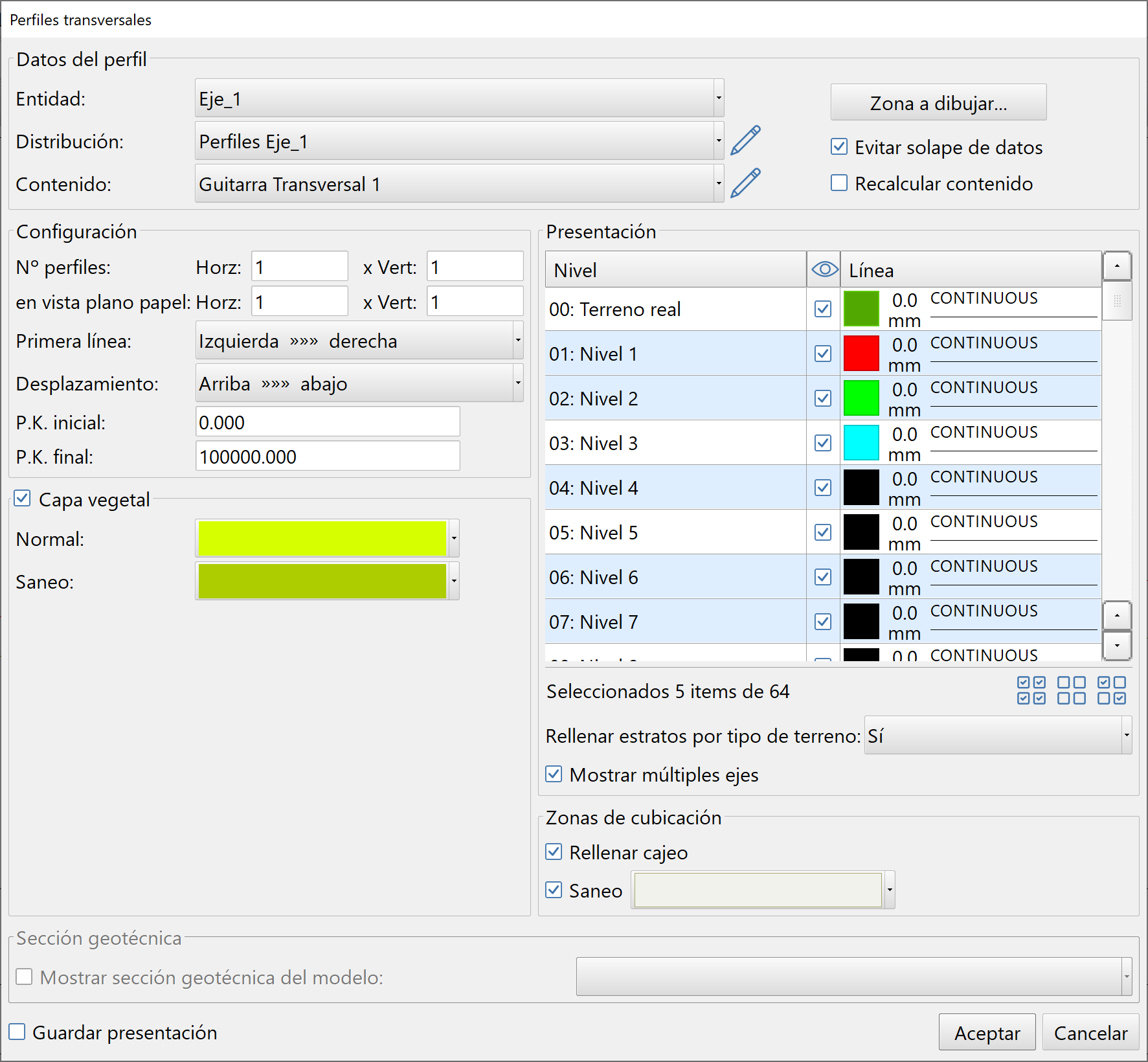Select all levels with the check-all icon
This screenshot has width=1148, height=1062.
tap(1031, 691)
